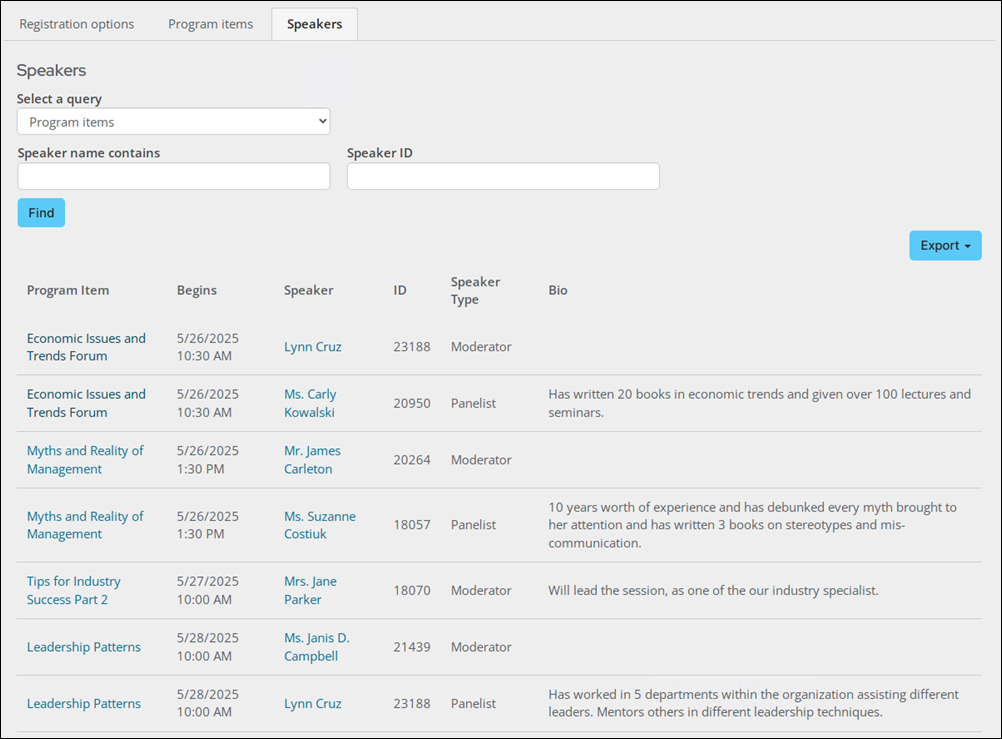This screenshot has height=739, width=1002.
Task: Expand the Export dropdown button
Action: point(945,245)
